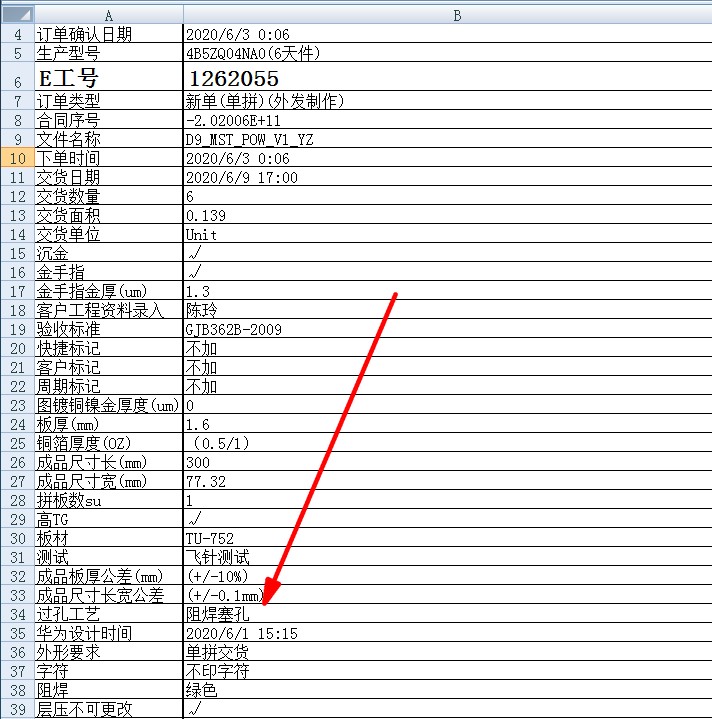Image resolution: width=712 pixels, height=719 pixels.
Task: Select the 拼板数su cell
Action: (109, 501)
